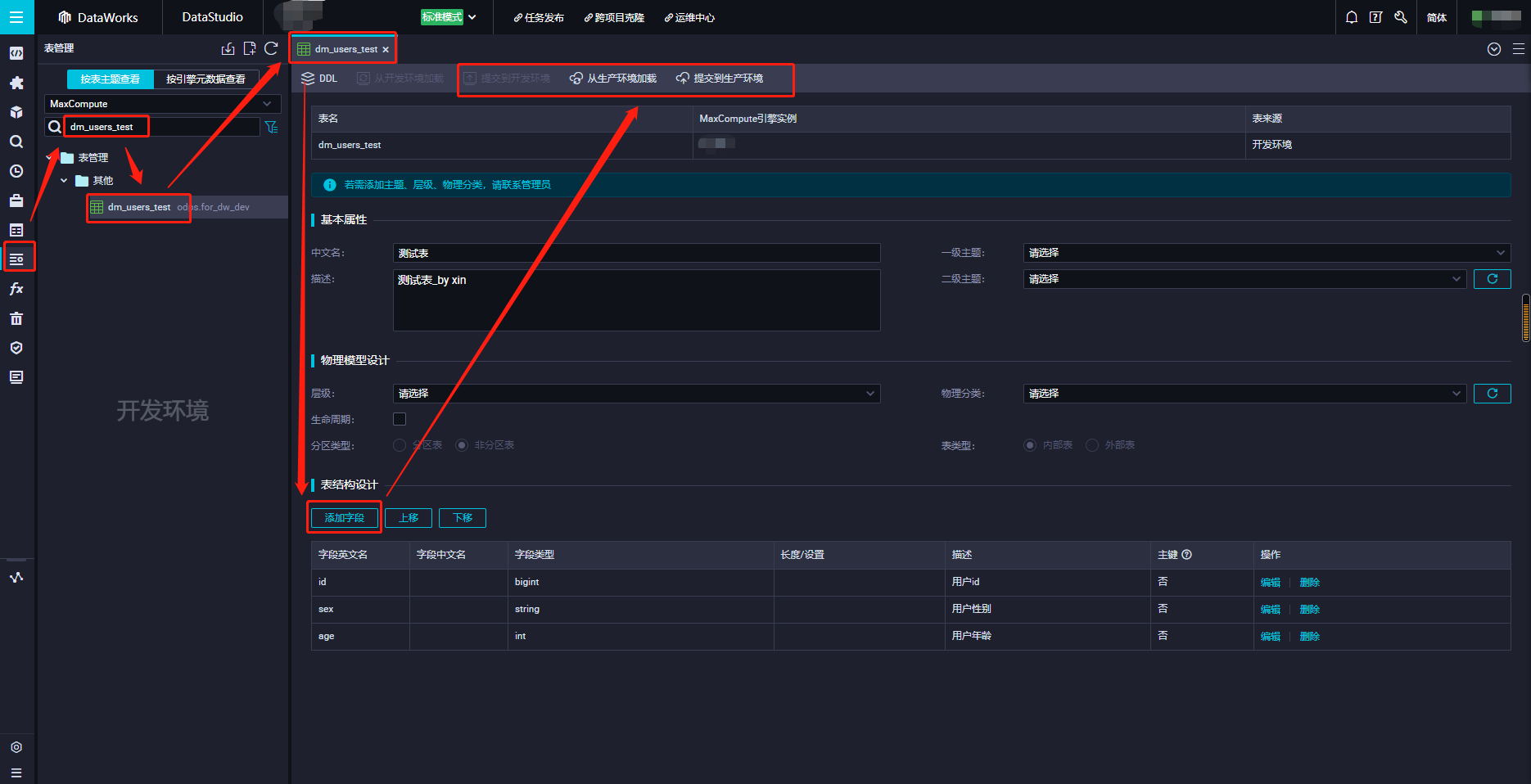Click the waveform icon in lower sidebar

pos(16,577)
